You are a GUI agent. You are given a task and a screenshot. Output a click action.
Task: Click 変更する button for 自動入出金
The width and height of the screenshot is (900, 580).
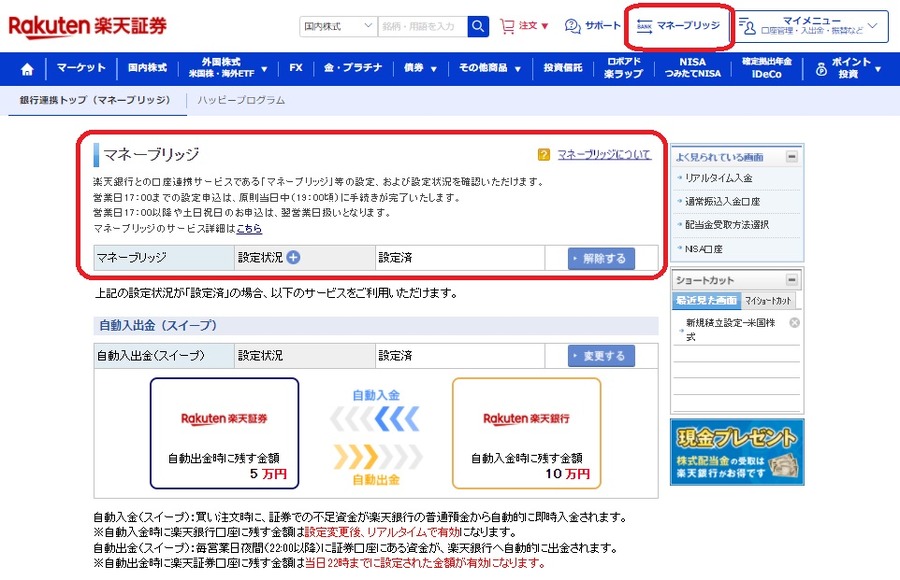(601, 356)
